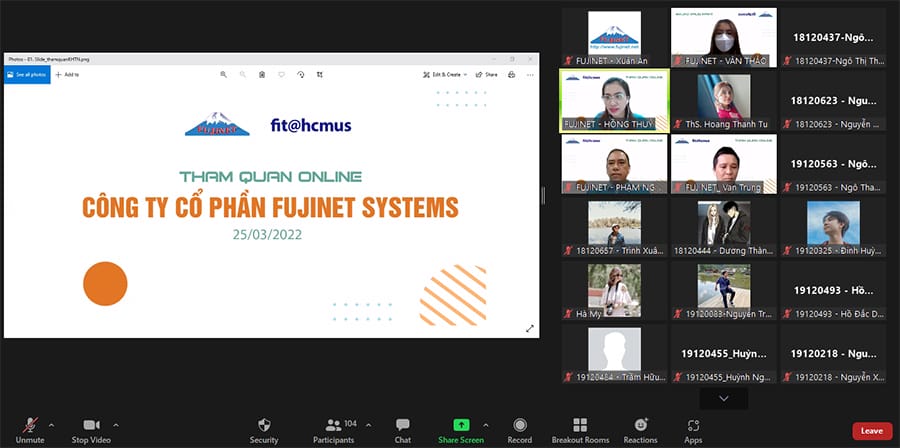Click the zoom in magnifier in Photos
This screenshot has width=900, height=448.
point(224,75)
